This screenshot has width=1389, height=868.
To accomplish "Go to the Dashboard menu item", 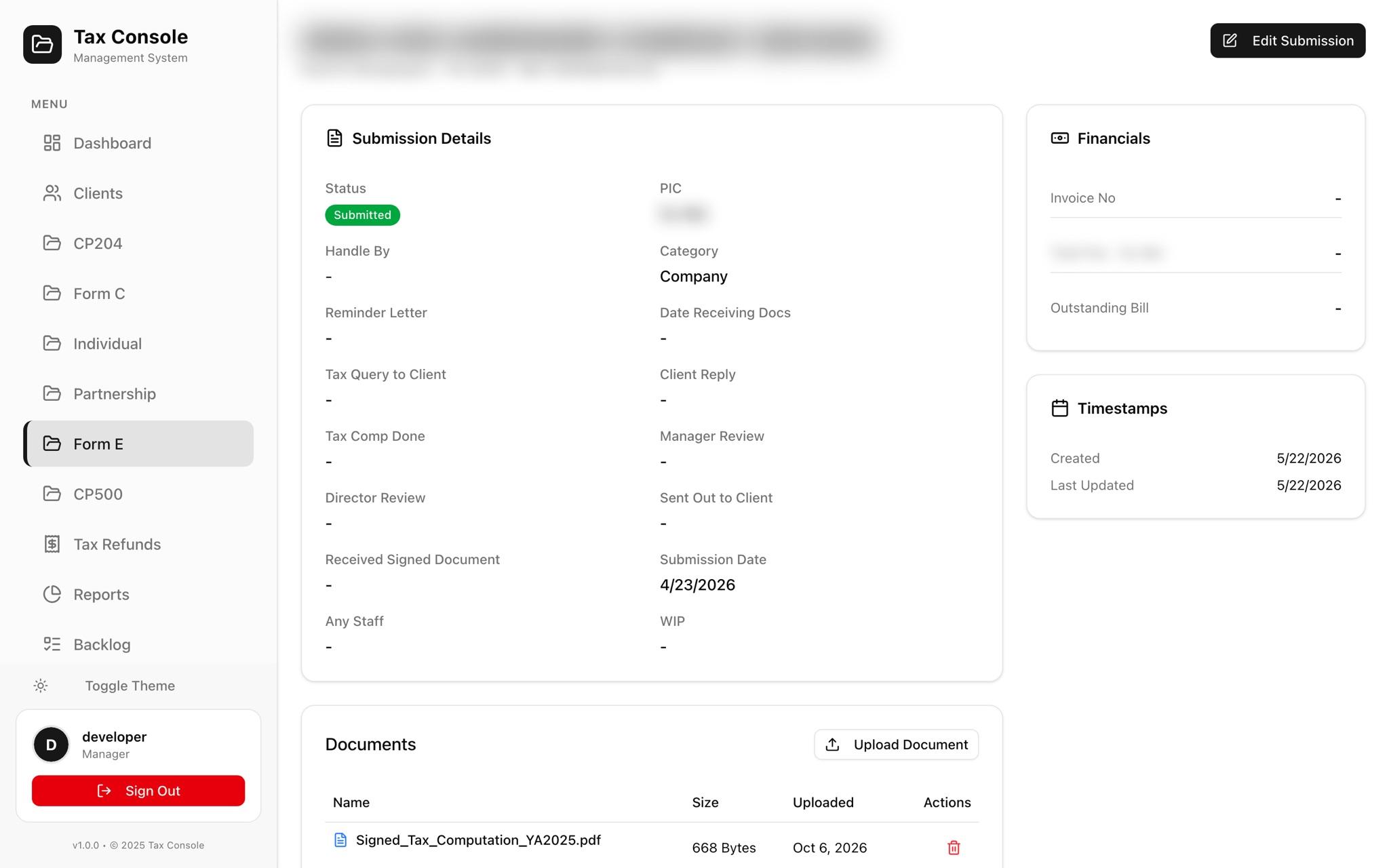I will (138, 143).
